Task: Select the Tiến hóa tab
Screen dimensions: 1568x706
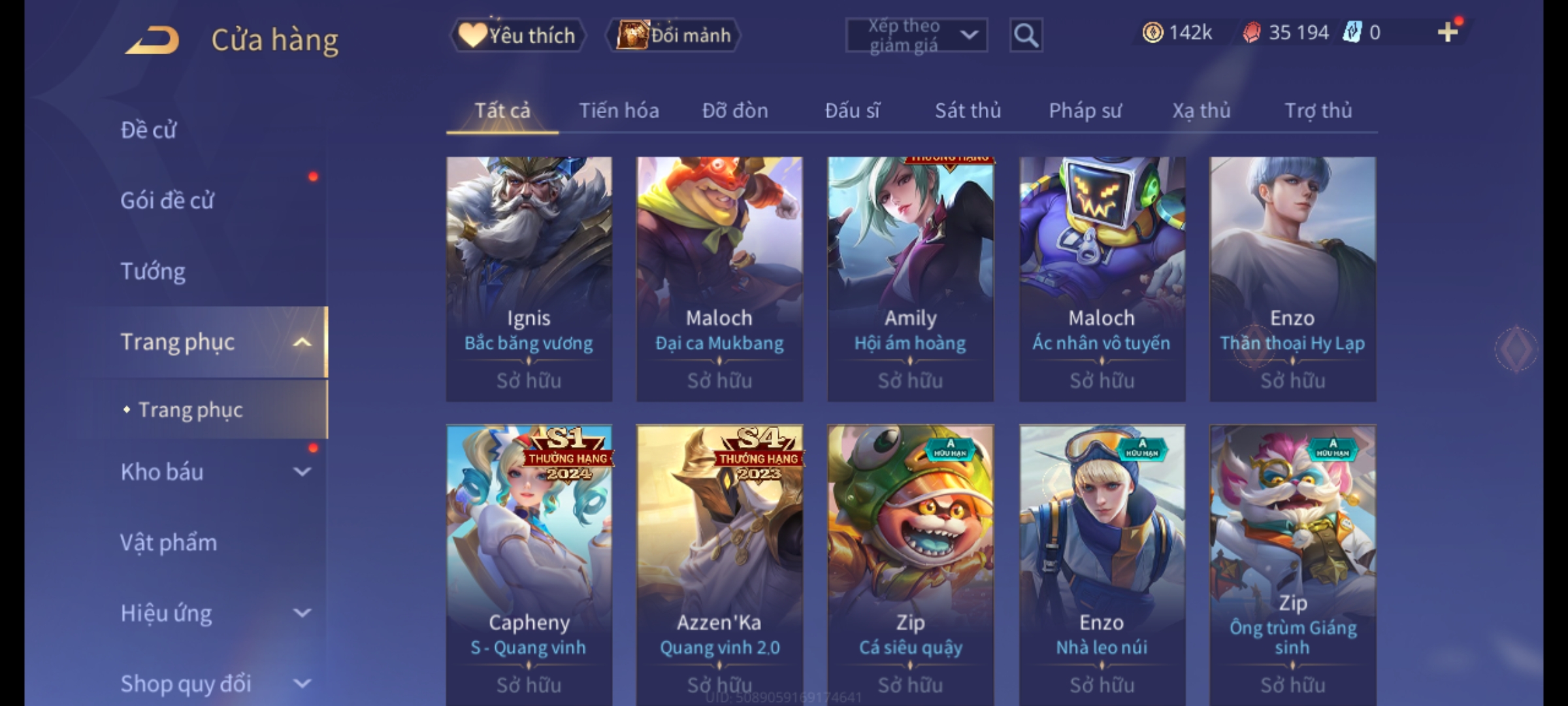Action: pos(619,110)
